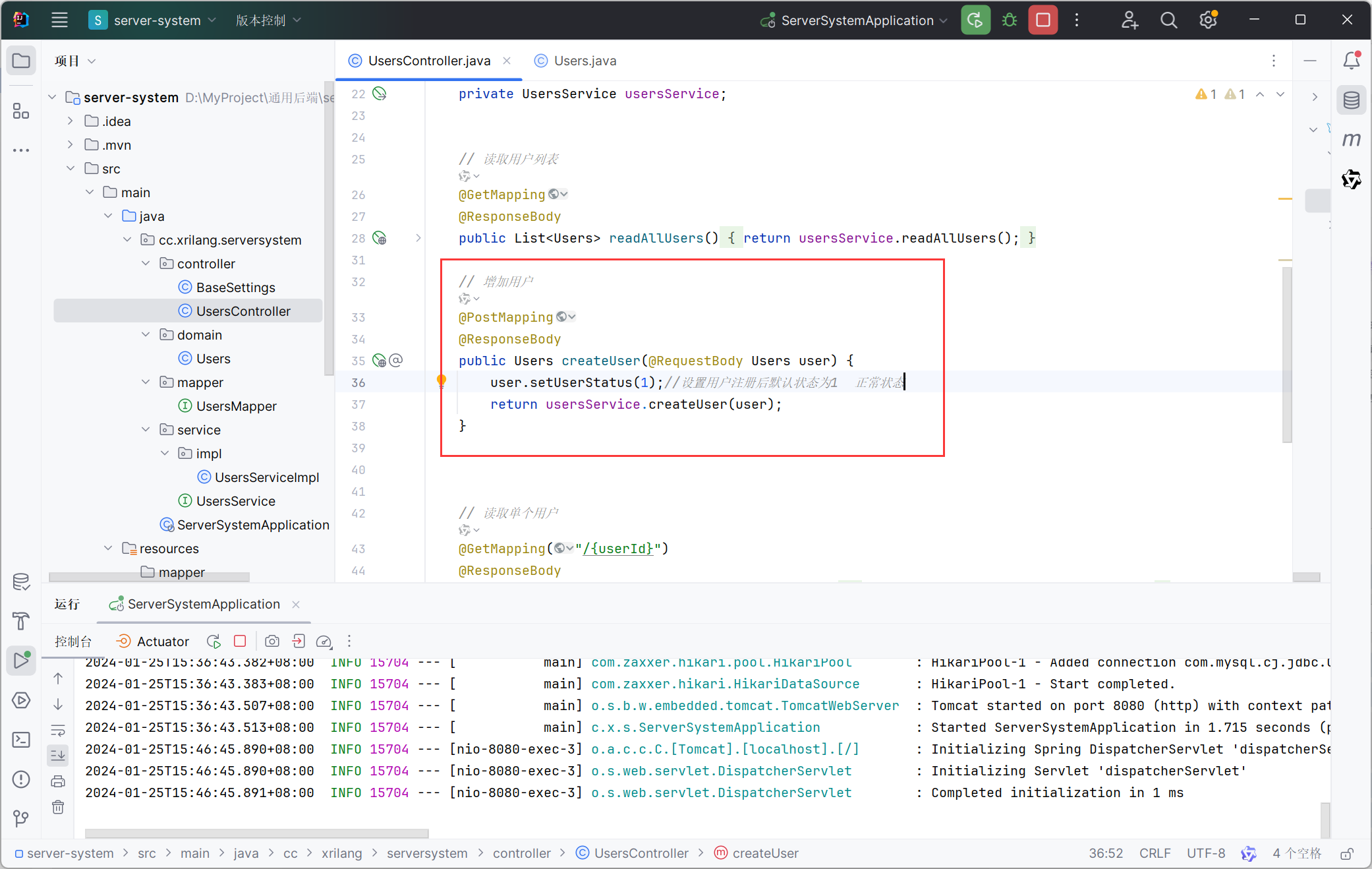Viewport: 1372px width, 869px height.
Task: Clear console output with the trash icon
Action: (58, 807)
